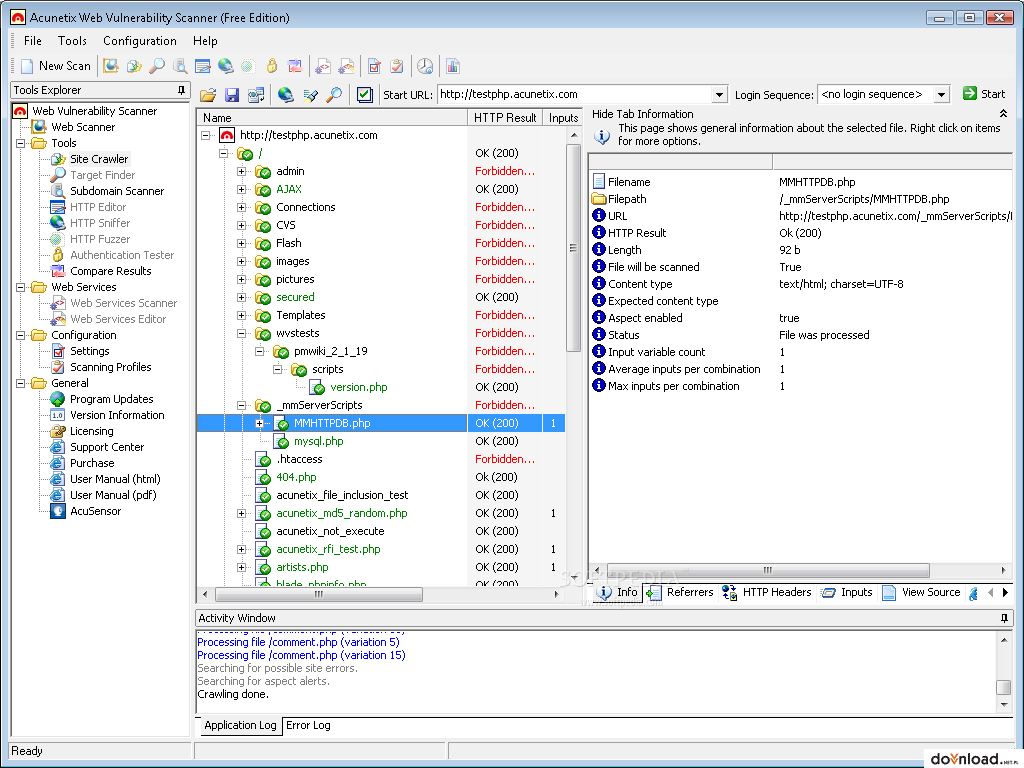Open Target Finder magnifier in toolbar
This screenshot has width=1024, height=768.
[x=157, y=66]
